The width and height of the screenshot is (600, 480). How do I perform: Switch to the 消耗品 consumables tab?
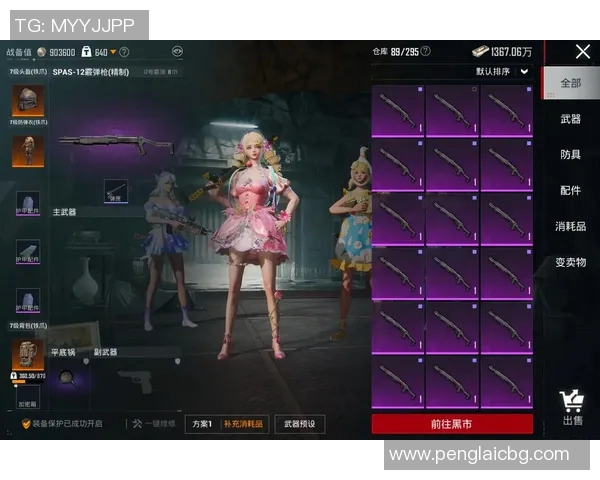point(570,226)
